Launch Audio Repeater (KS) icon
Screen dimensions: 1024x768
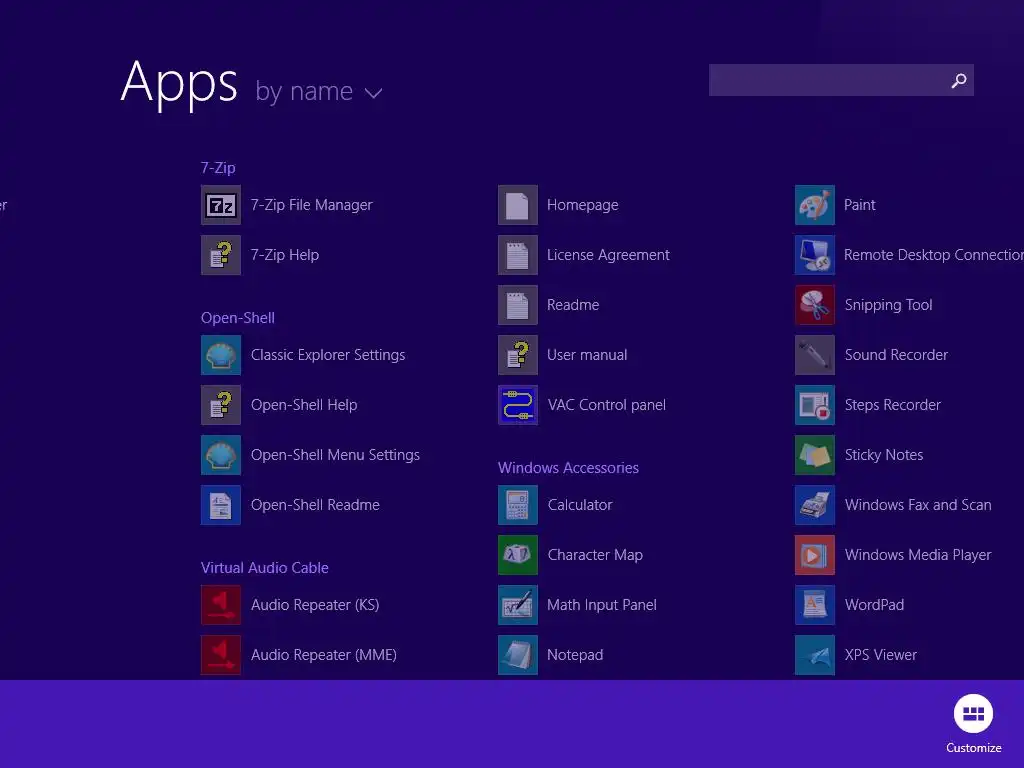[221, 605]
